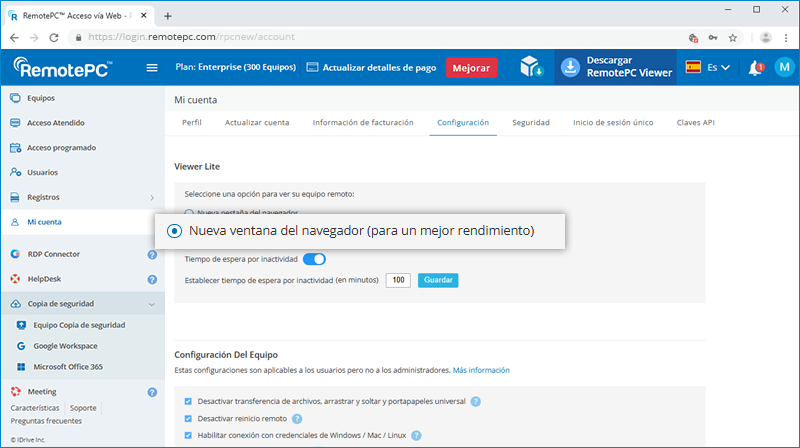Click help icon next to Meeting

pyautogui.click(x=152, y=392)
